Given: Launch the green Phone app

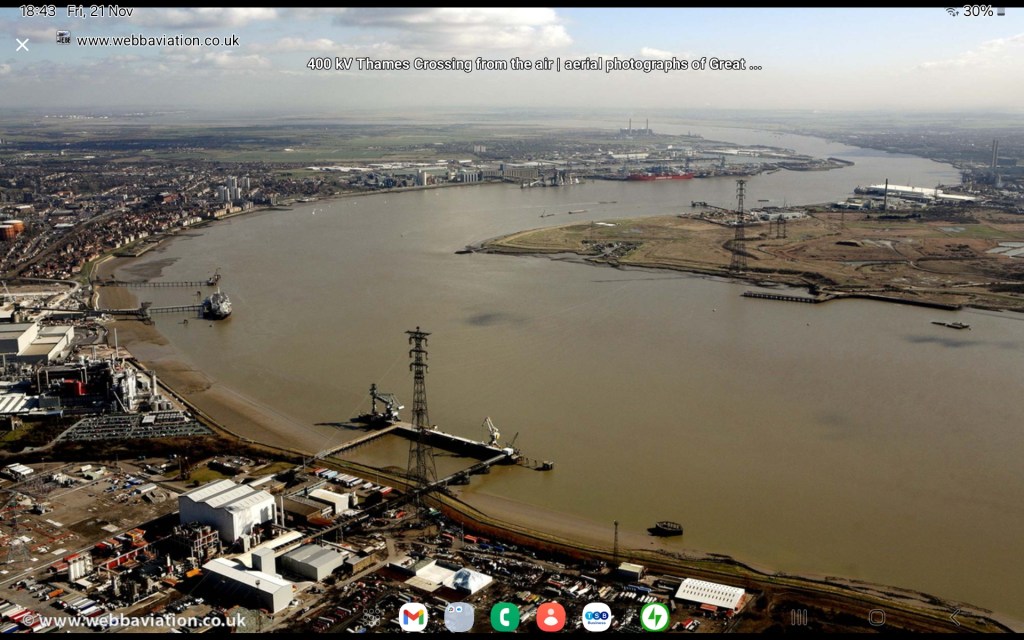Looking at the screenshot, I should (x=505, y=617).
